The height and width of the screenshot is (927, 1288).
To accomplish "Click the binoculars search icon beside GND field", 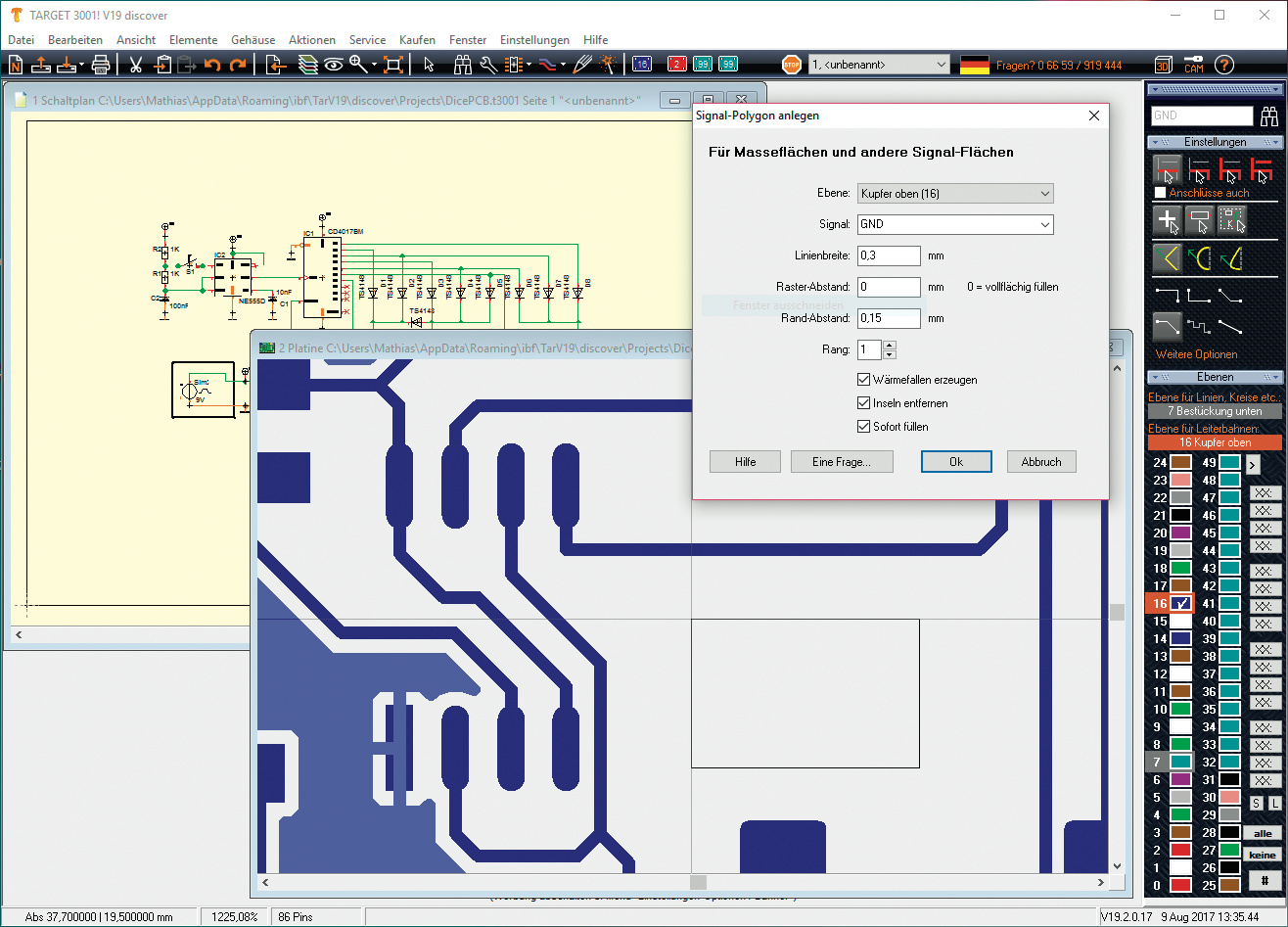I will tap(1269, 116).
